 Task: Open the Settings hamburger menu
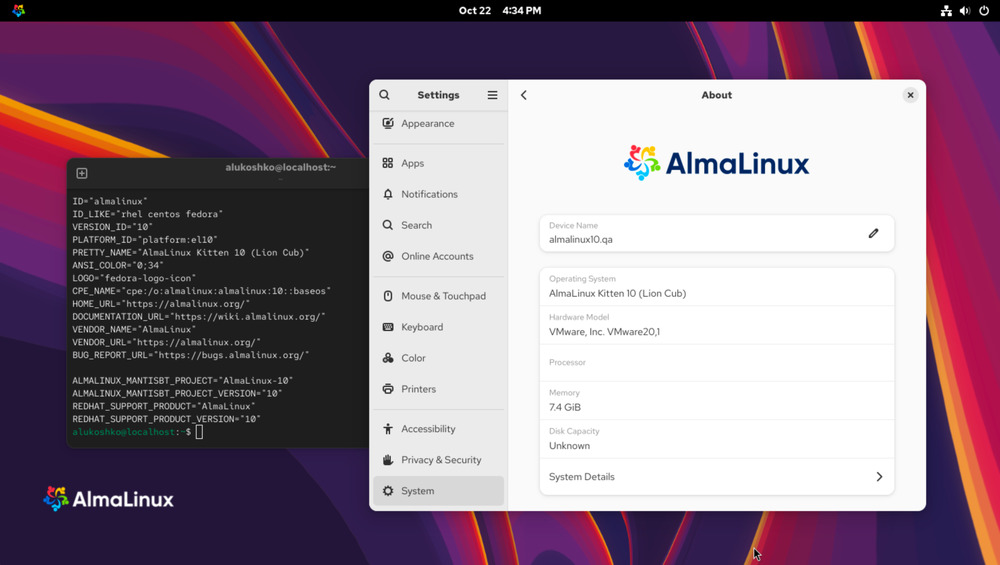point(492,95)
